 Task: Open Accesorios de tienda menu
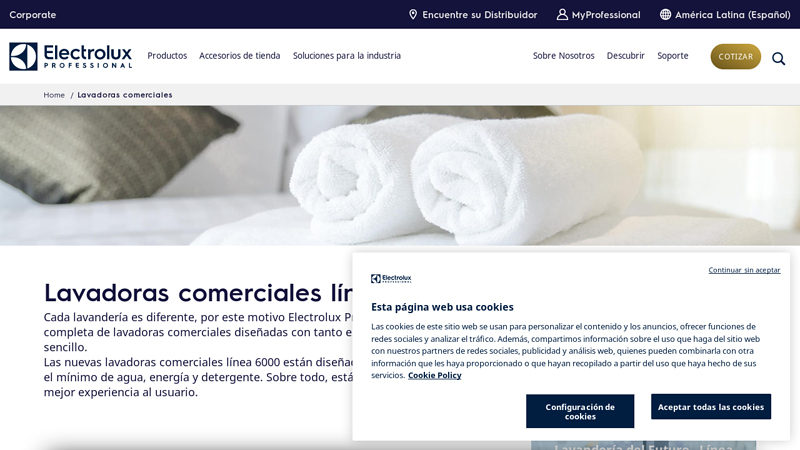[239, 56]
